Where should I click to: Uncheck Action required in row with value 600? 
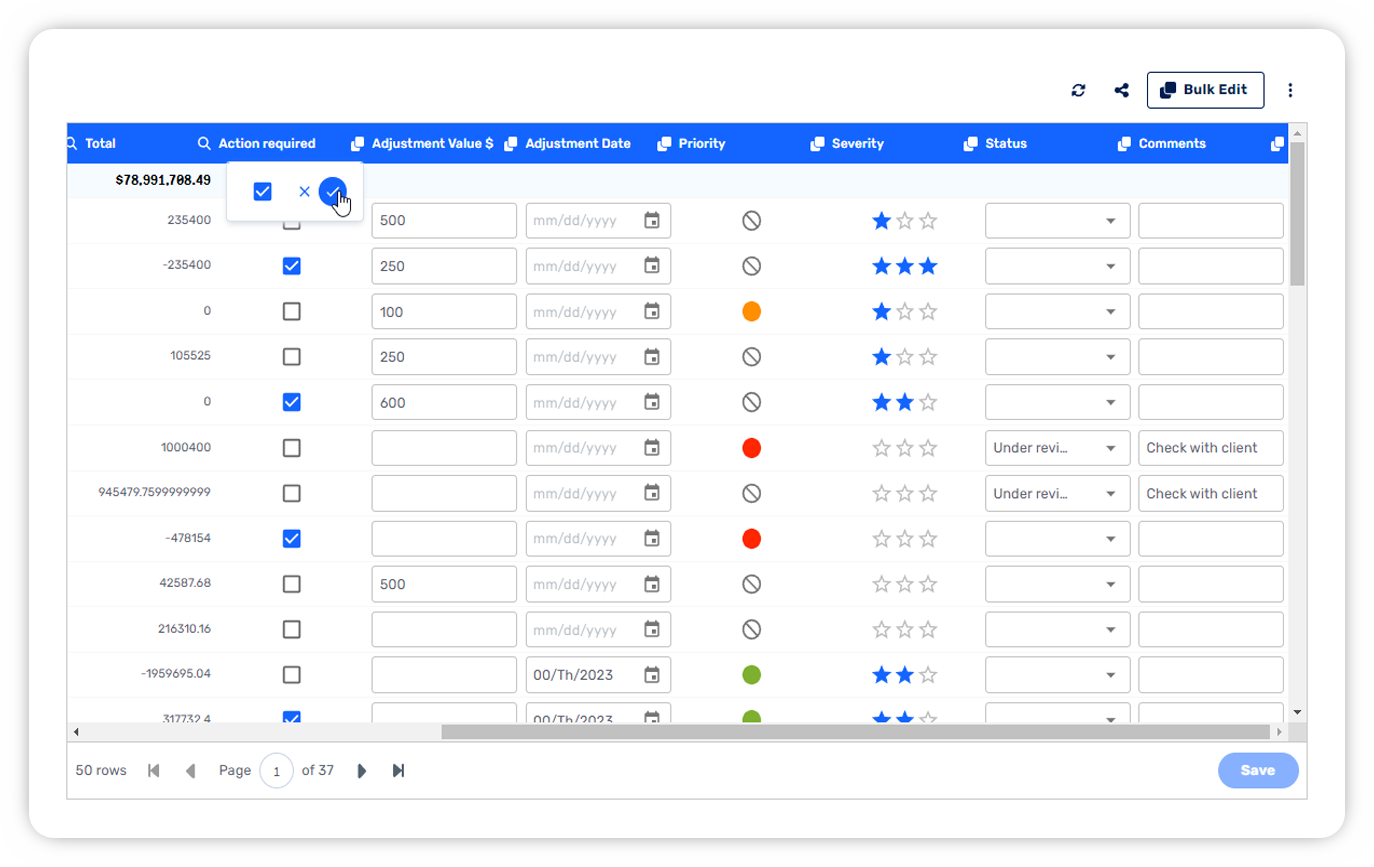[291, 402]
